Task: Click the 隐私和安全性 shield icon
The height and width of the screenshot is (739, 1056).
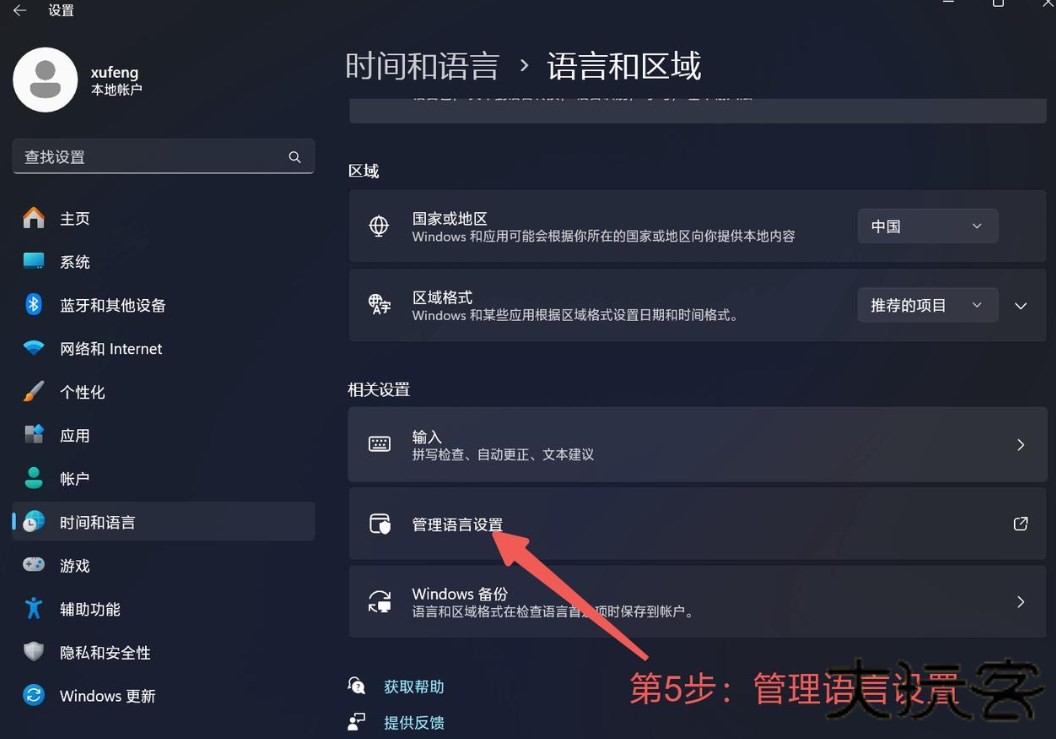Action: (x=34, y=651)
